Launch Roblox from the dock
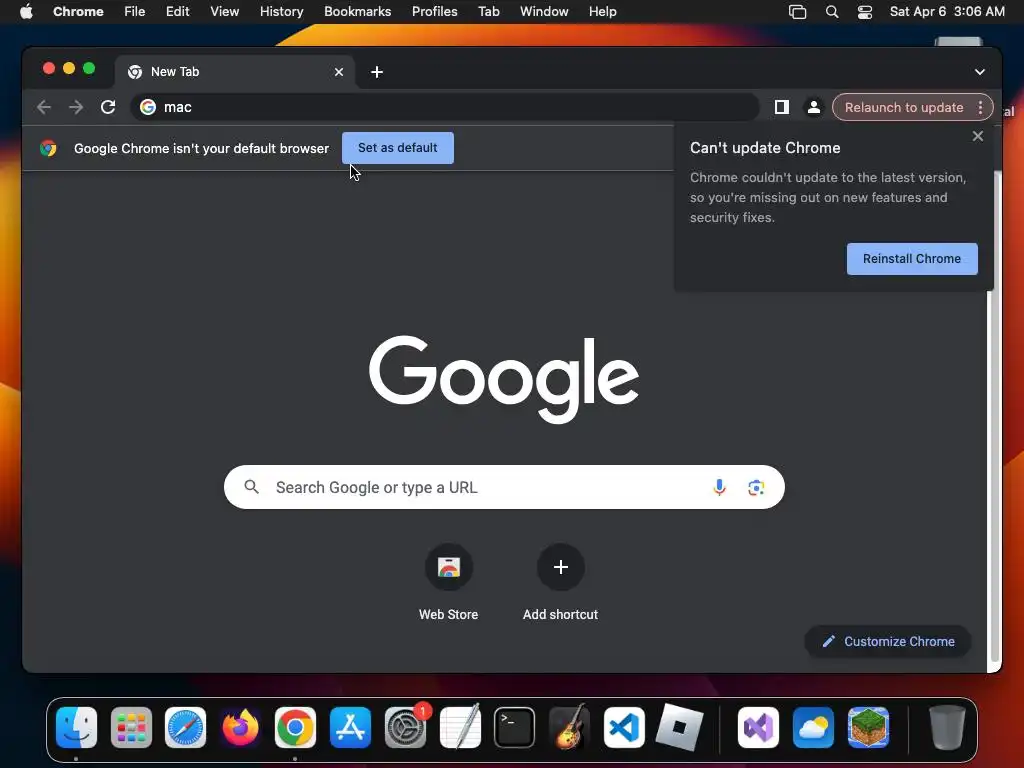 point(679,728)
